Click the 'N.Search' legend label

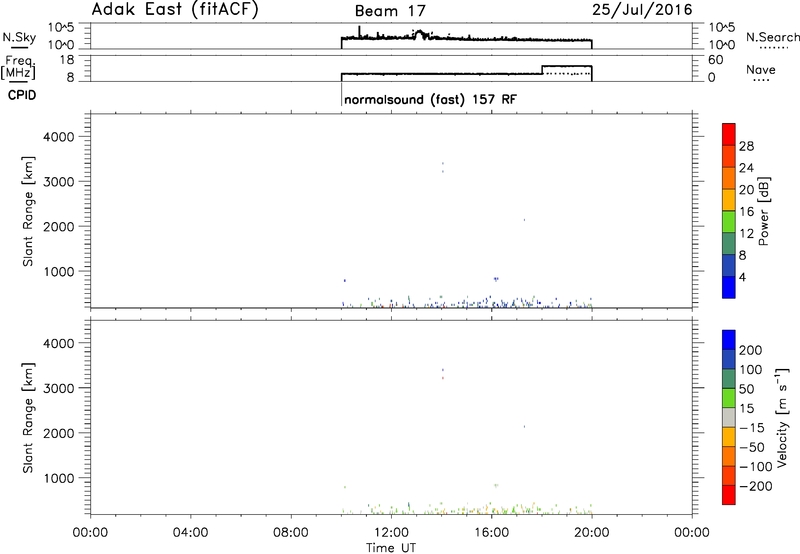click(772, 37)
